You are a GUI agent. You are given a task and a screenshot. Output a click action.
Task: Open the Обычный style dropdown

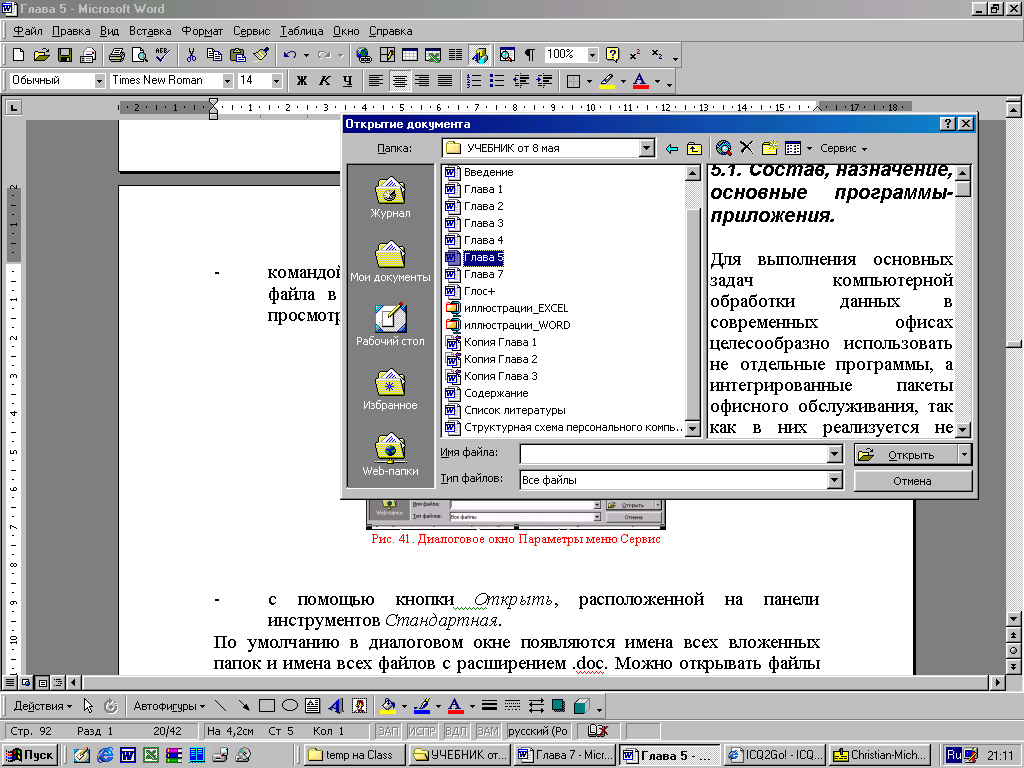click(99, 81)
